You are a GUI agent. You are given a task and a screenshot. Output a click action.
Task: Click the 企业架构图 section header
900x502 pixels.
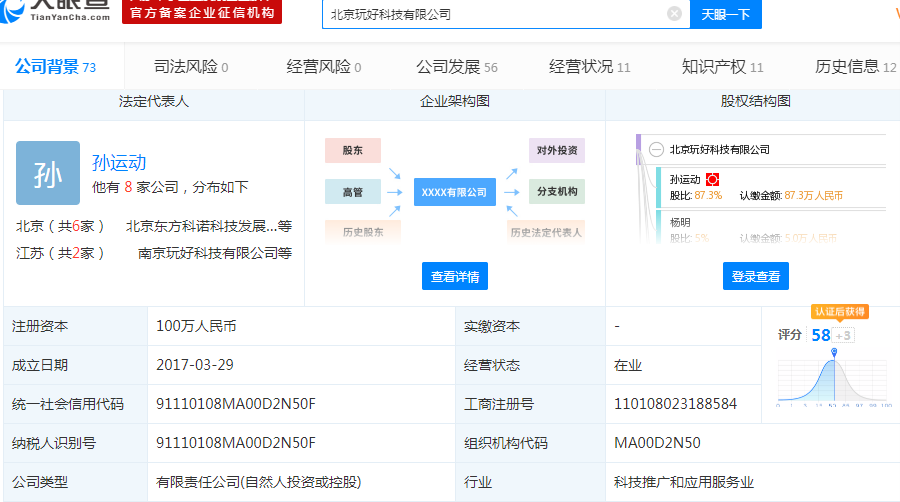[x=455, y=102]
